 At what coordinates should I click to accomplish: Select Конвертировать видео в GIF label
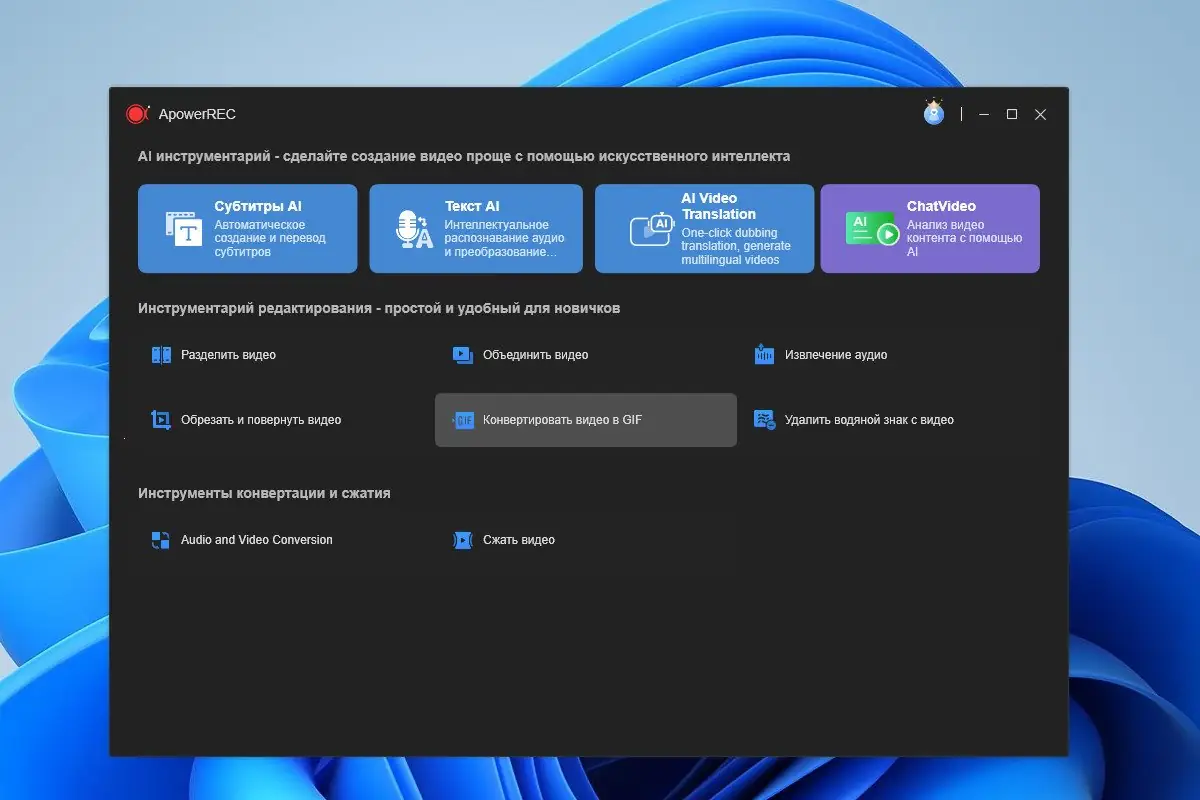(x=562, y=420)
